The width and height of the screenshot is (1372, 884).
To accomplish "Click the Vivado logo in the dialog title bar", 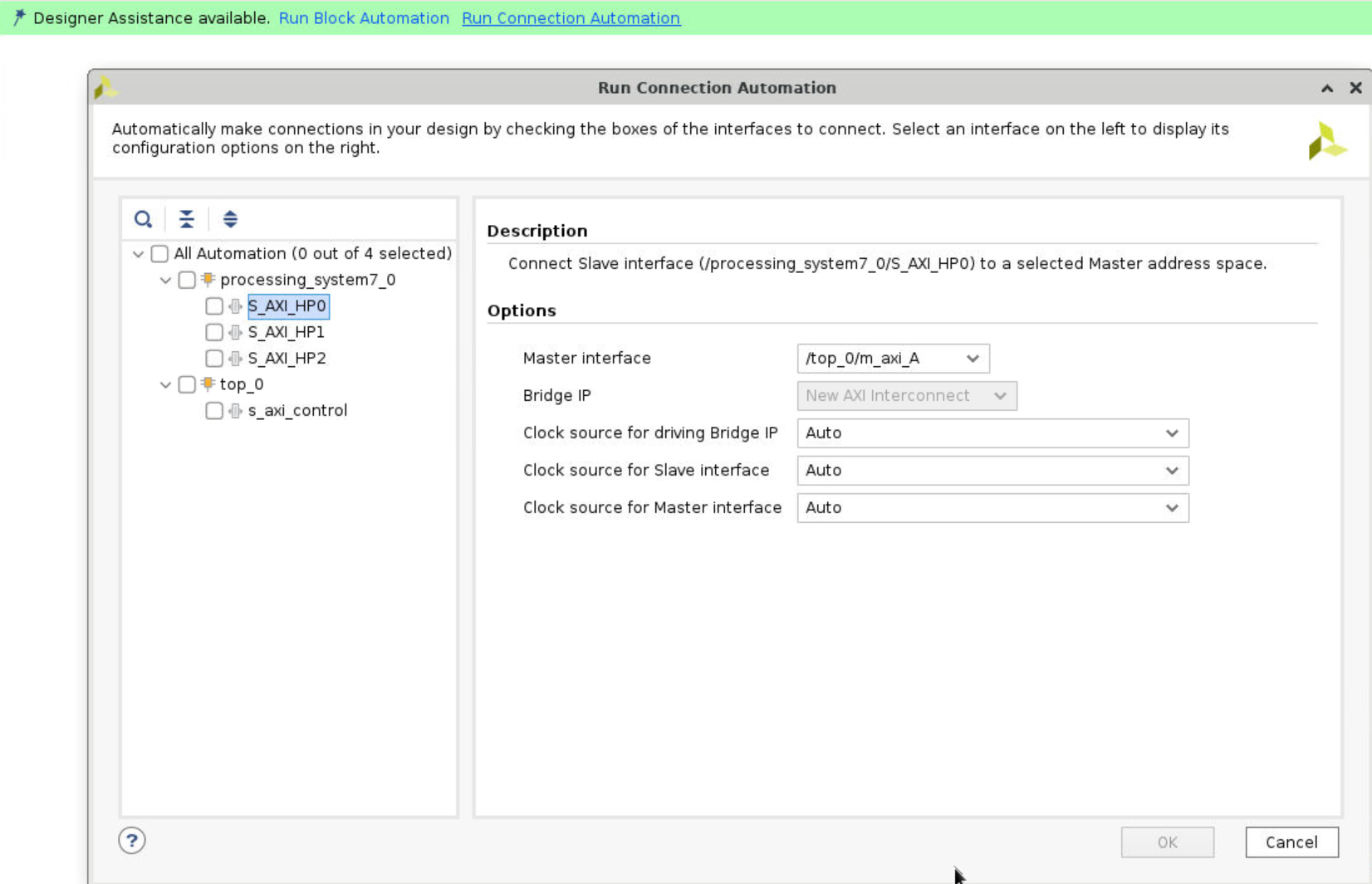I will pos(105,87).
